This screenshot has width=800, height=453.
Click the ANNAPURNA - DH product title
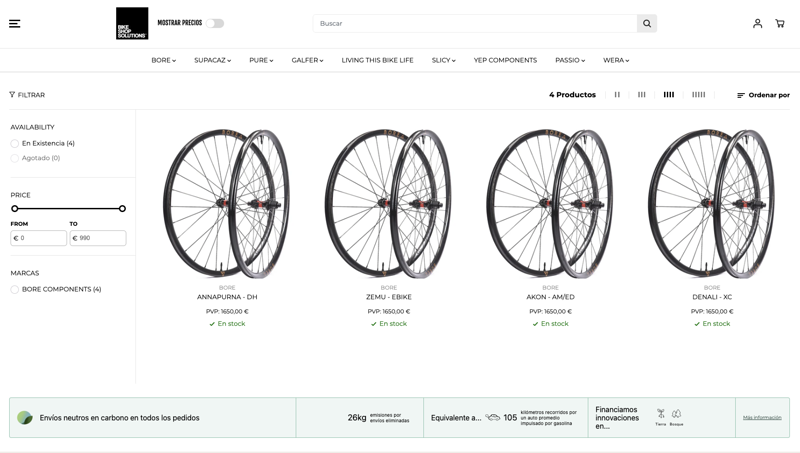(x=227, y=297)
